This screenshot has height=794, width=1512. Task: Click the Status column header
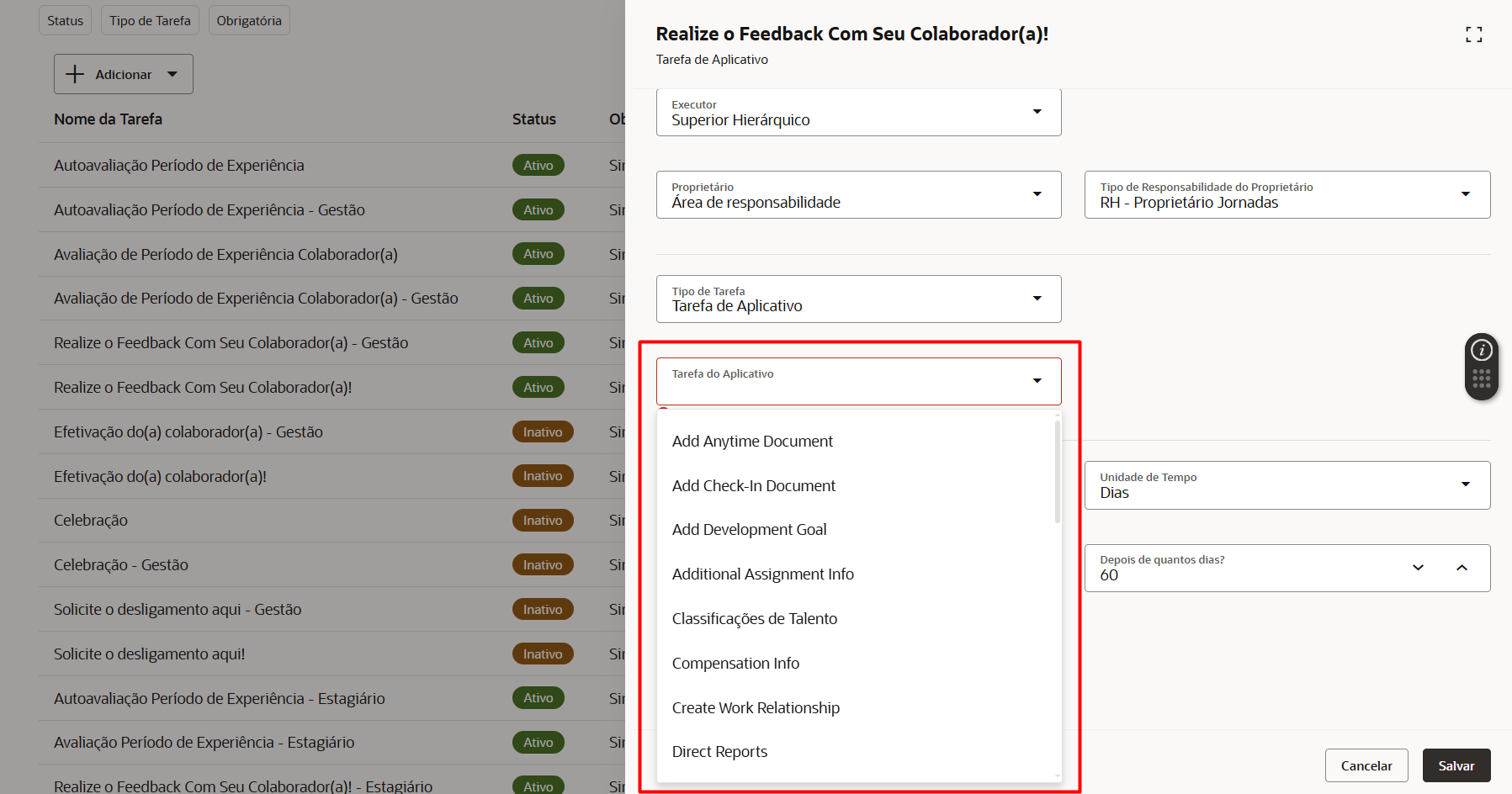coord(534,119)
